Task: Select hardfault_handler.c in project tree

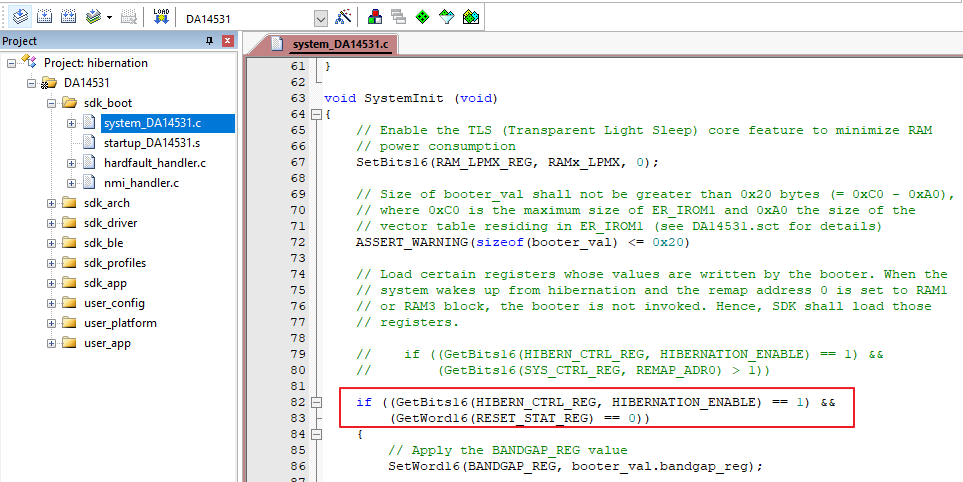Action: tap(155, 163)
